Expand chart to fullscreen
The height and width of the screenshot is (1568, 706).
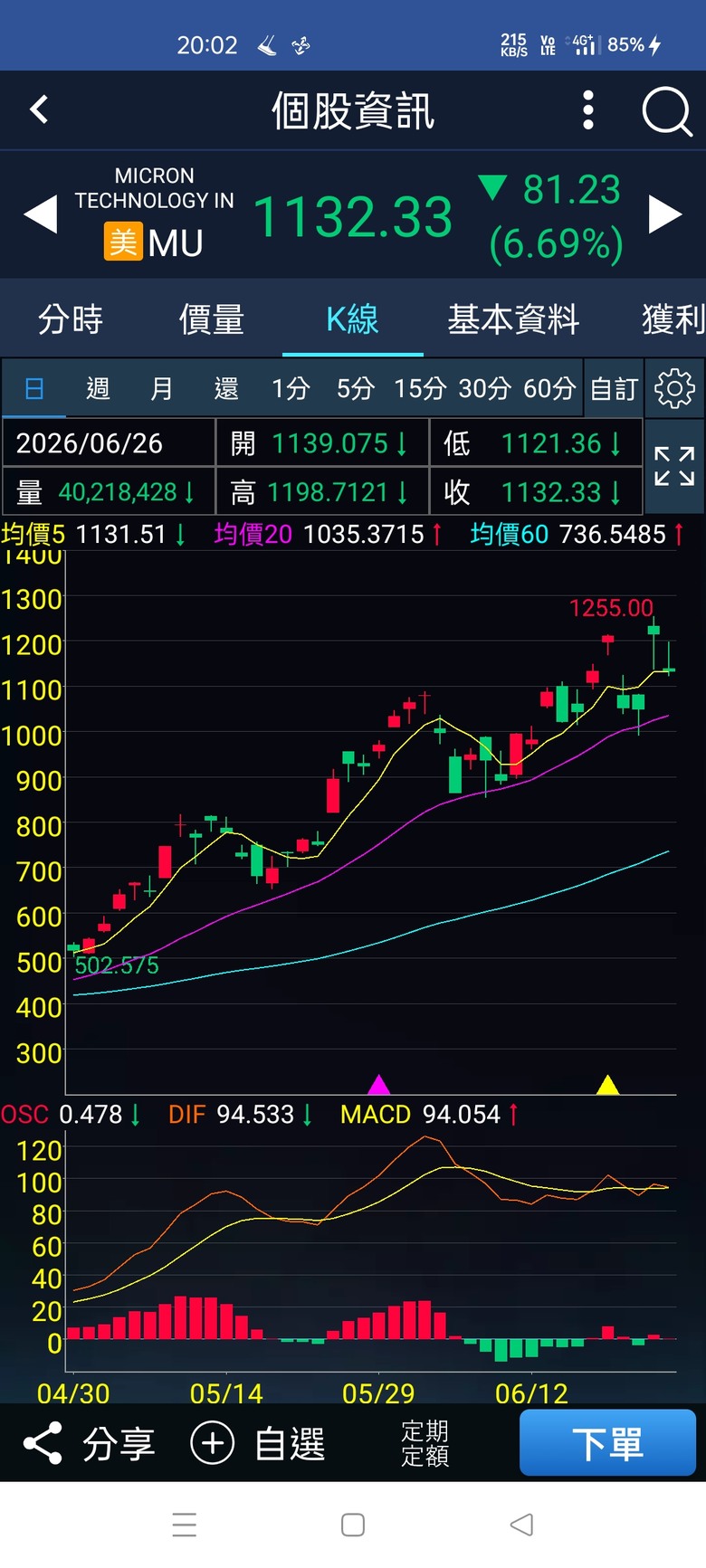pyautogui.click(x=674, y=466)
